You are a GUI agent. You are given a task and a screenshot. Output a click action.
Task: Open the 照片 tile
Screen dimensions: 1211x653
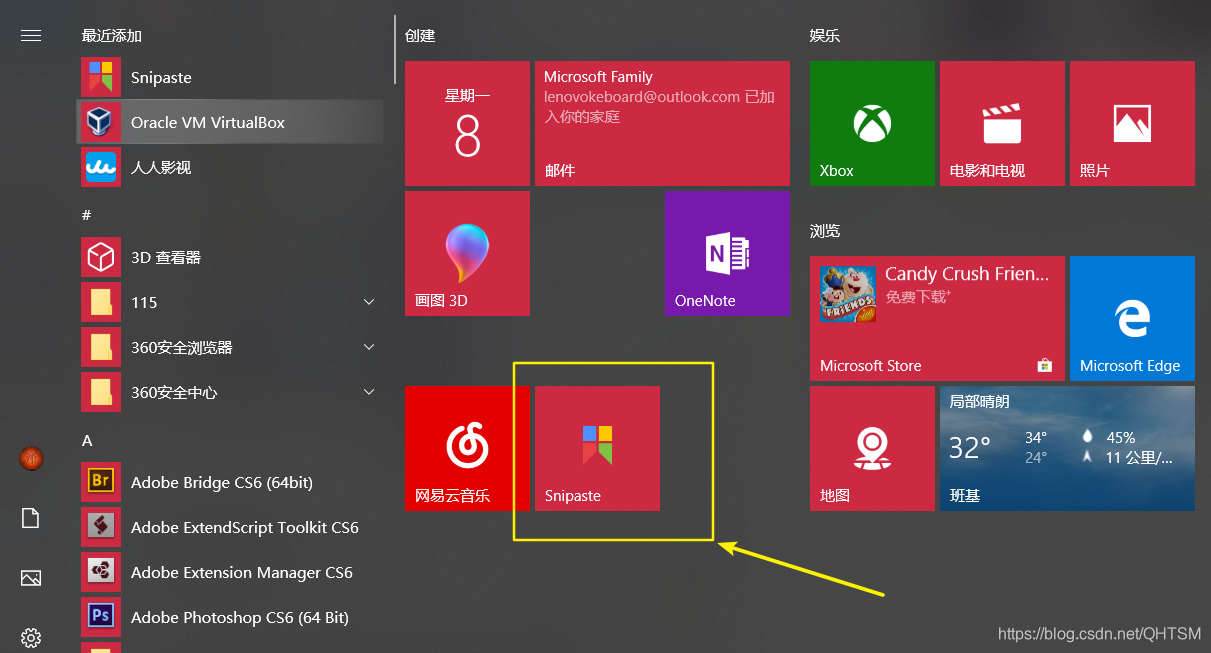[1132, 123]
